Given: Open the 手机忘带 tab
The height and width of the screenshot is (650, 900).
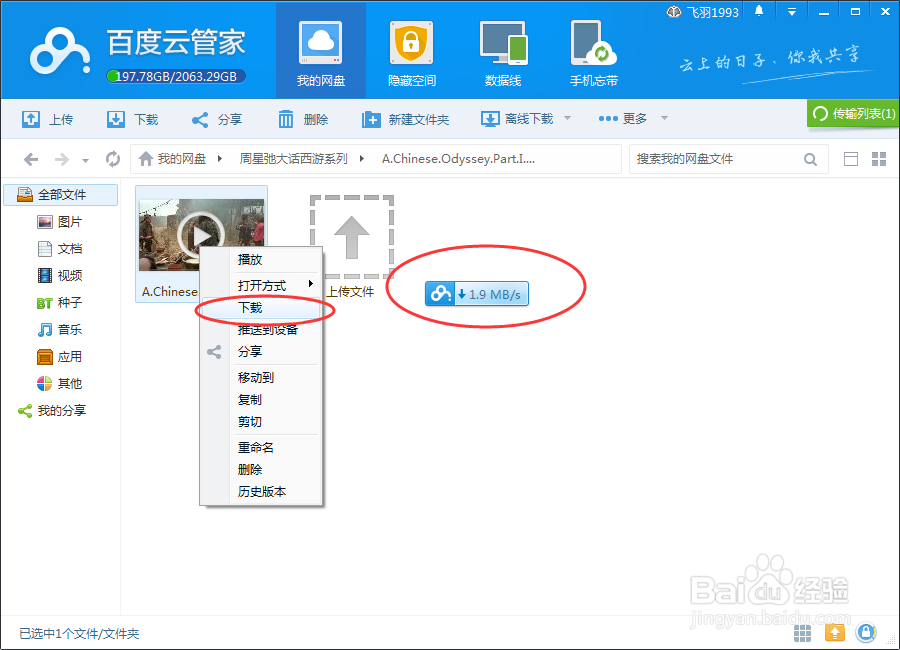Looking at the screenshot, I should [x=593, y=52].
